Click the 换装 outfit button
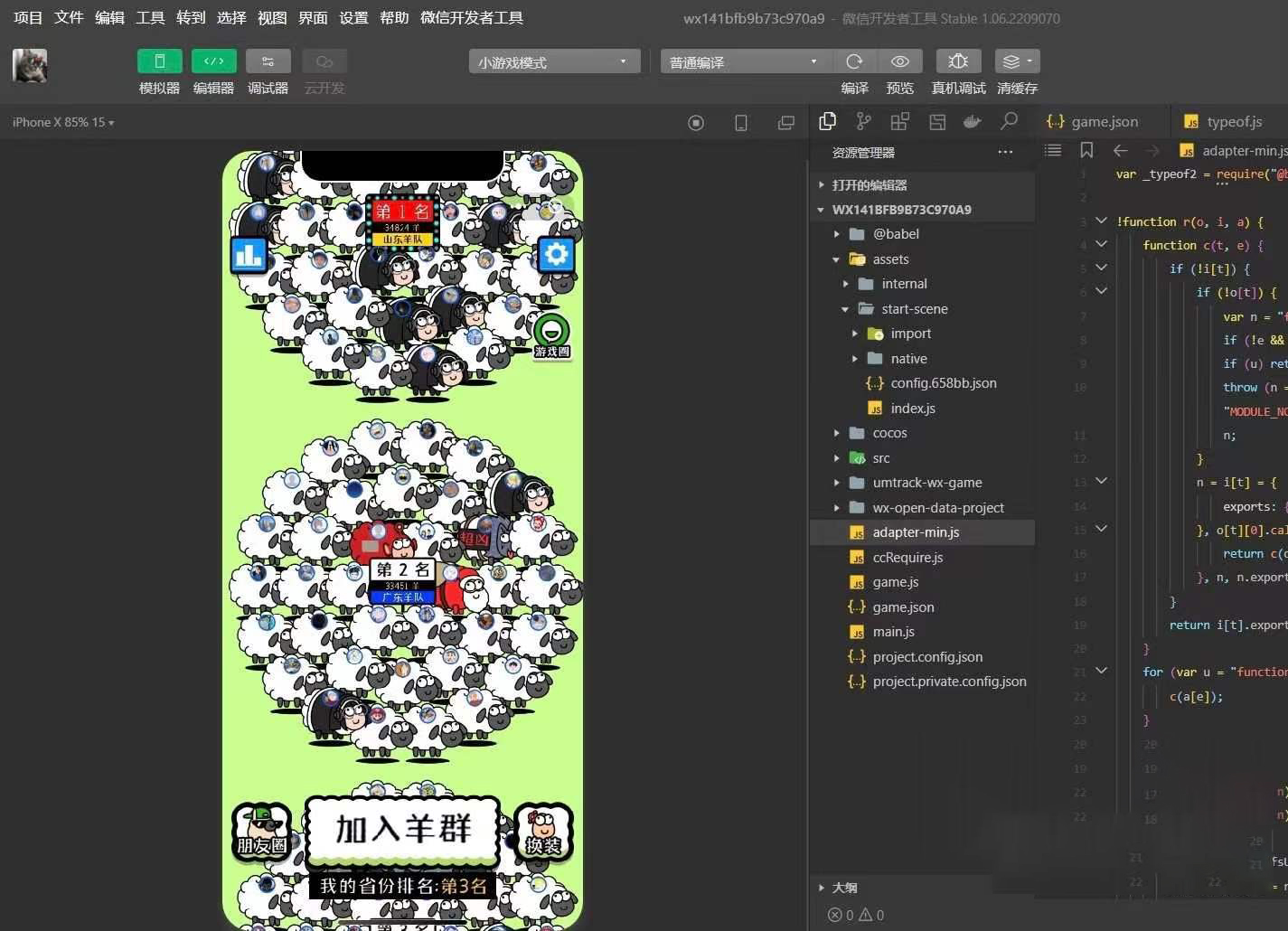The image size is (1288, 931). 543,832
